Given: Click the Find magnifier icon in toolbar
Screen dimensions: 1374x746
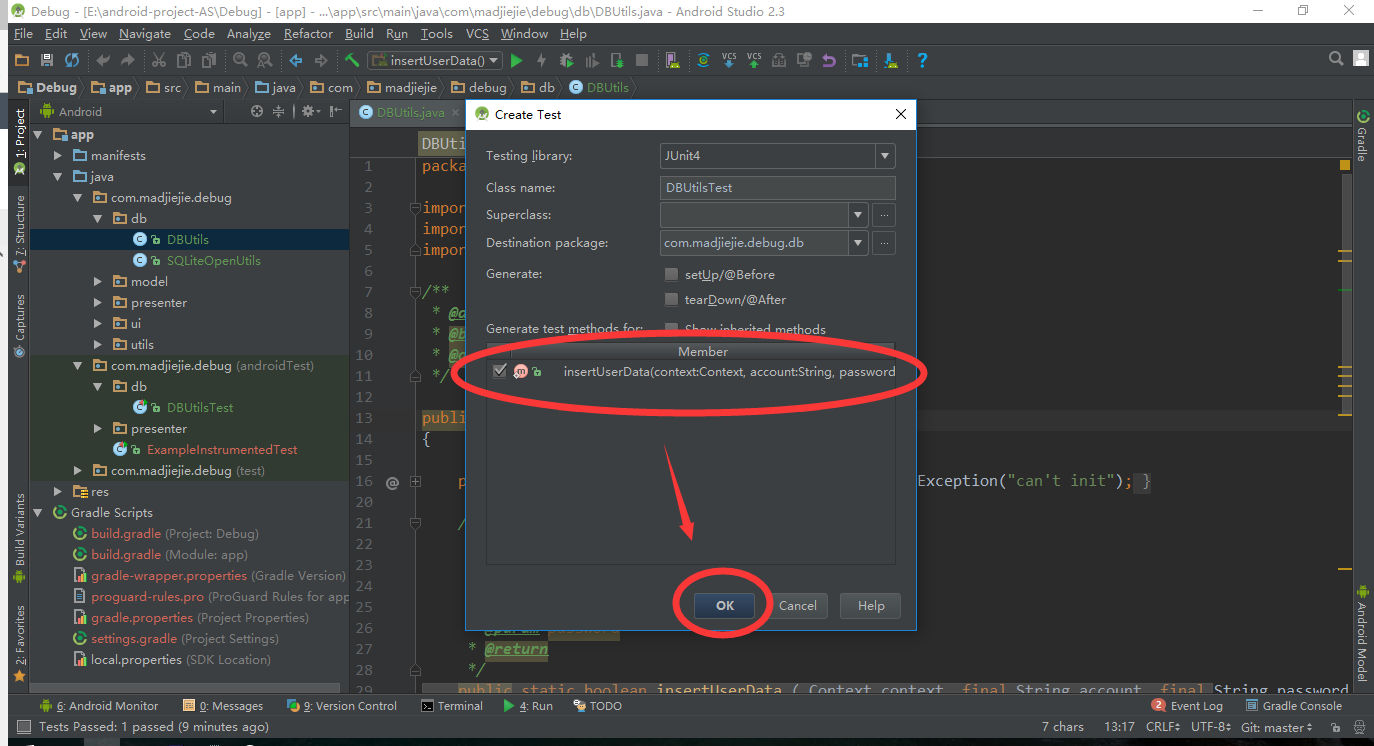Looking at the screenshot, I should point(239,60).
